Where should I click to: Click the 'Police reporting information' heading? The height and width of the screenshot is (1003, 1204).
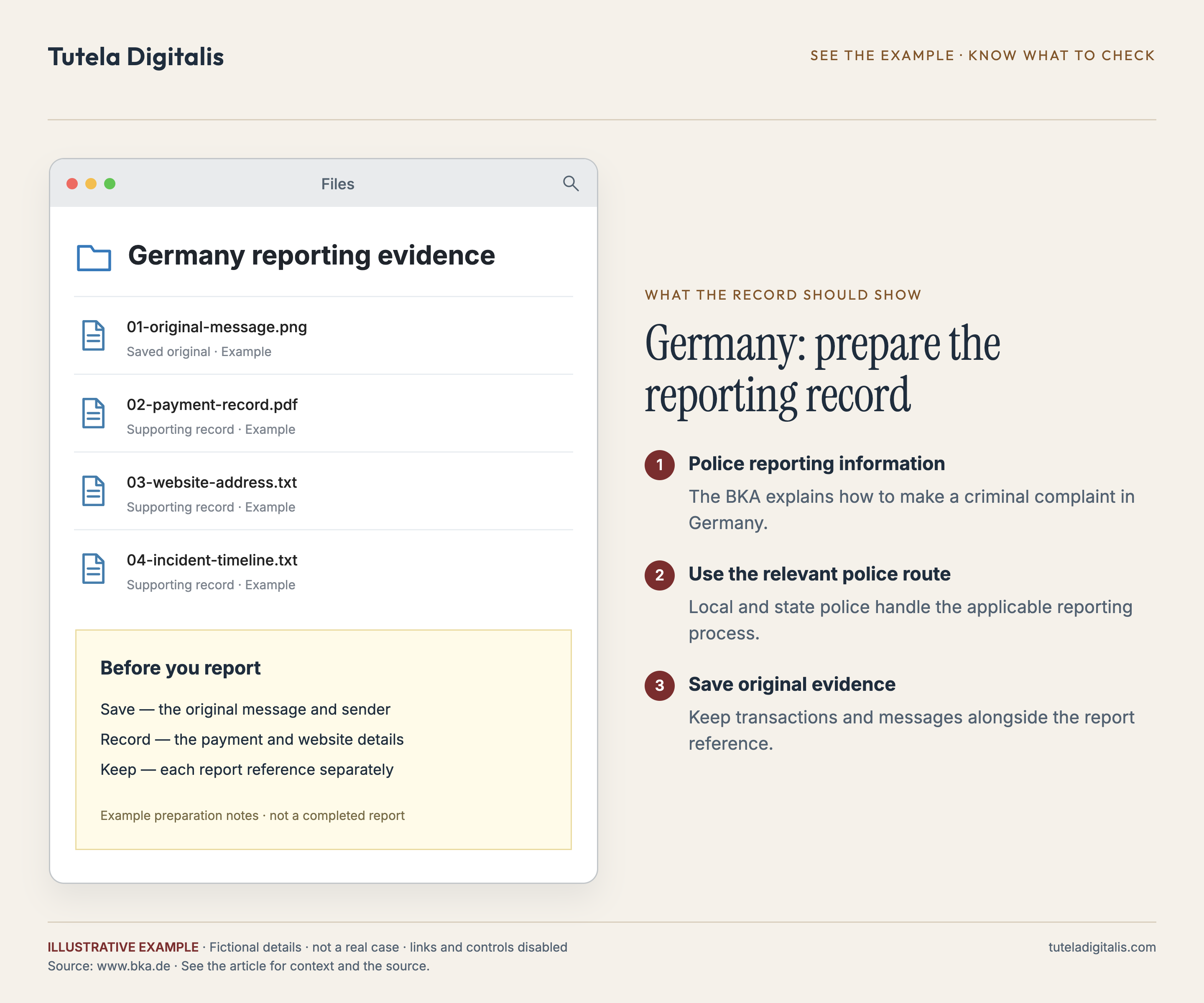[816, 463]
